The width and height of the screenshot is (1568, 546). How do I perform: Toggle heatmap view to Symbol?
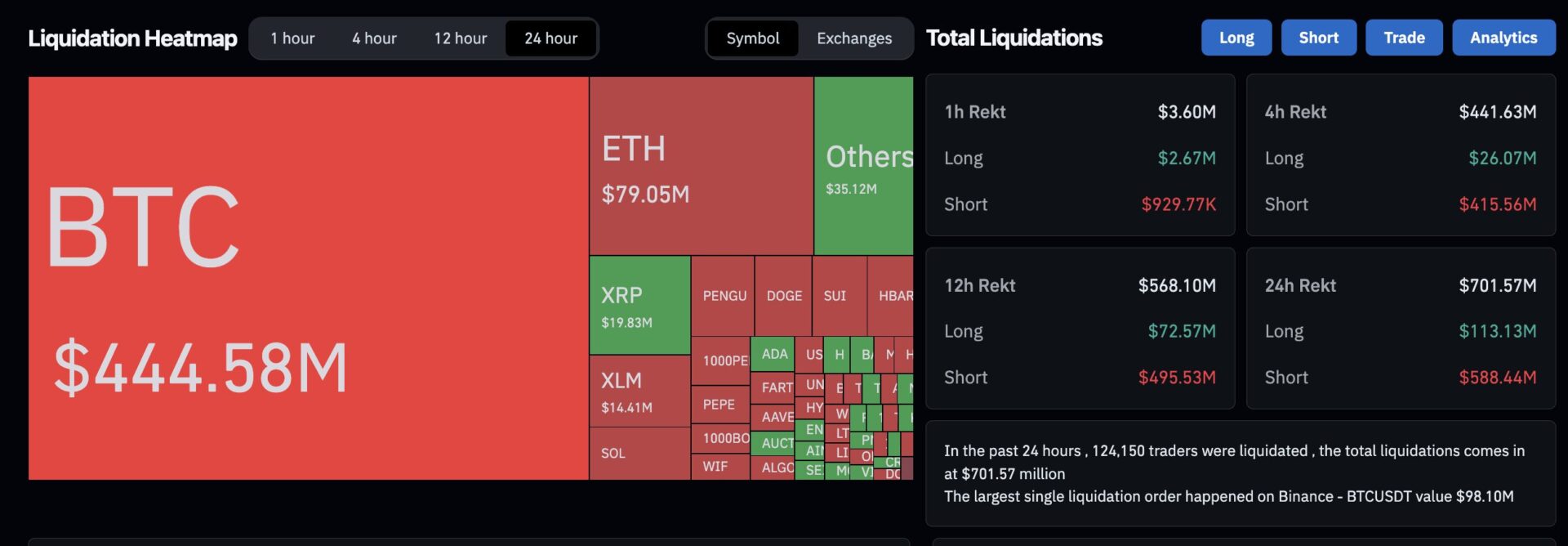[x=753, y=38]
